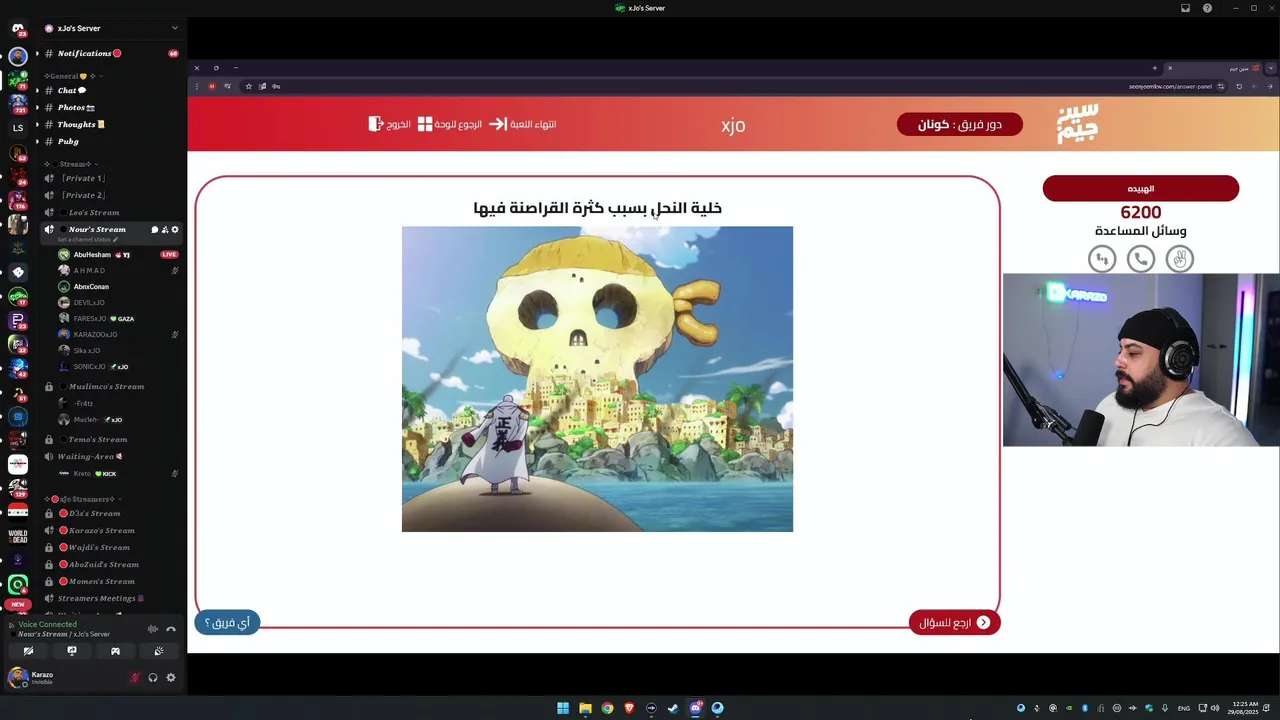The width and height of the screenshot is (1280, 720).
Task: Select FARESxJO user in voice channel
Action: tap(118, 318)
